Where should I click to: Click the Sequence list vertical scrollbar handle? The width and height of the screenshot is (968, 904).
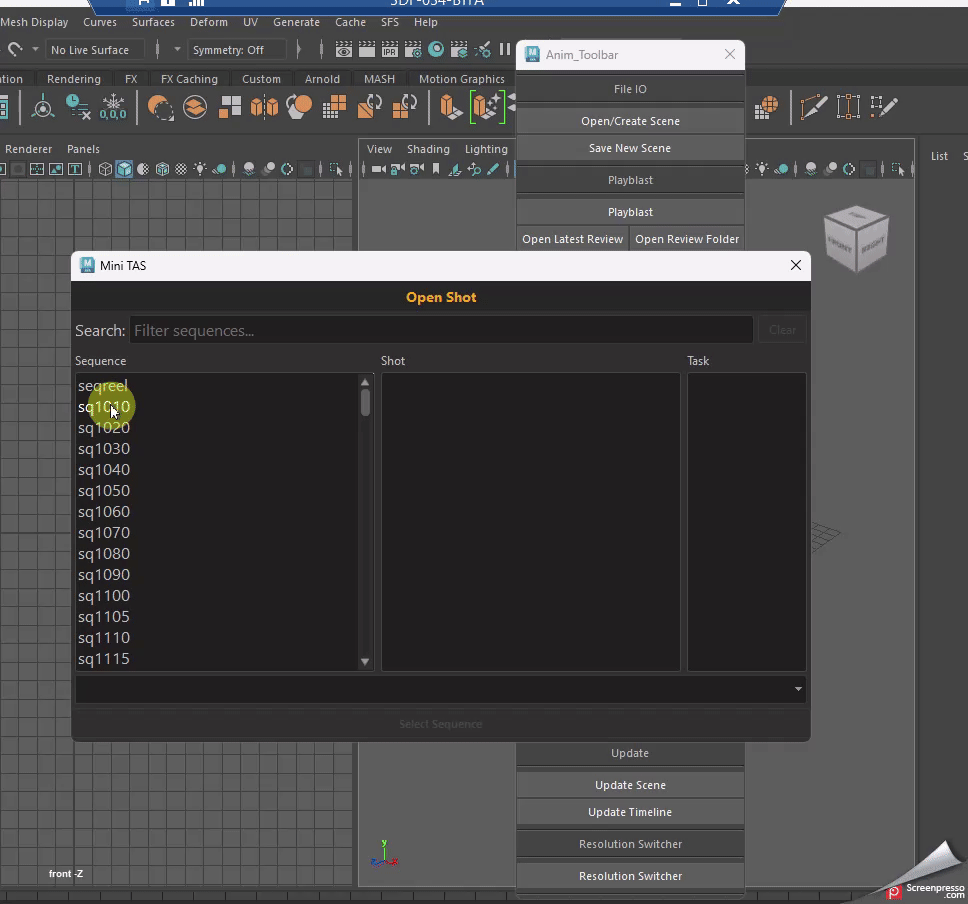coord(365,403)
